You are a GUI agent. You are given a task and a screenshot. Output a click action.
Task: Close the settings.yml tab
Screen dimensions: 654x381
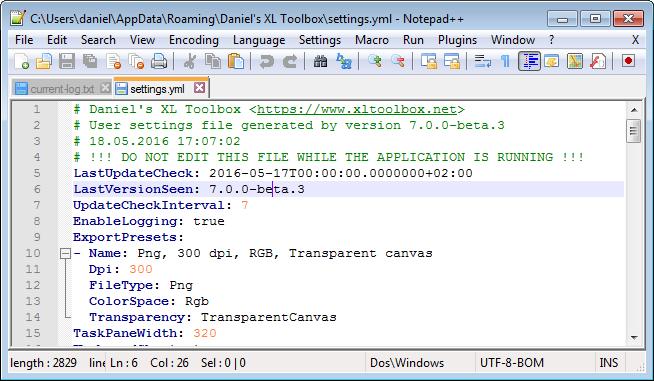pyautogui.click(x=200, y=88)
